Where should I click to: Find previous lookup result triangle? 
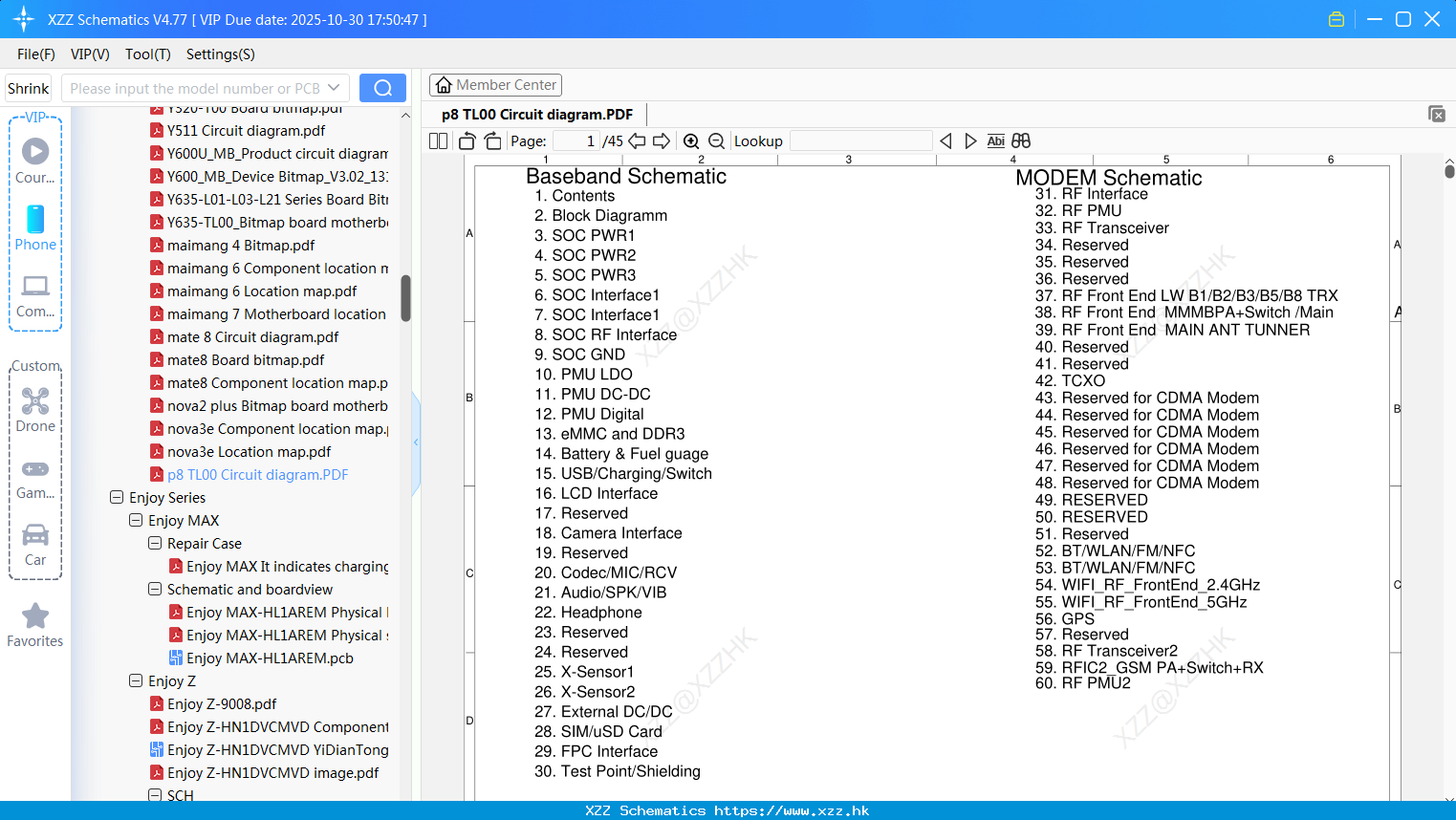pyautogui.click(x=945, y=141)
